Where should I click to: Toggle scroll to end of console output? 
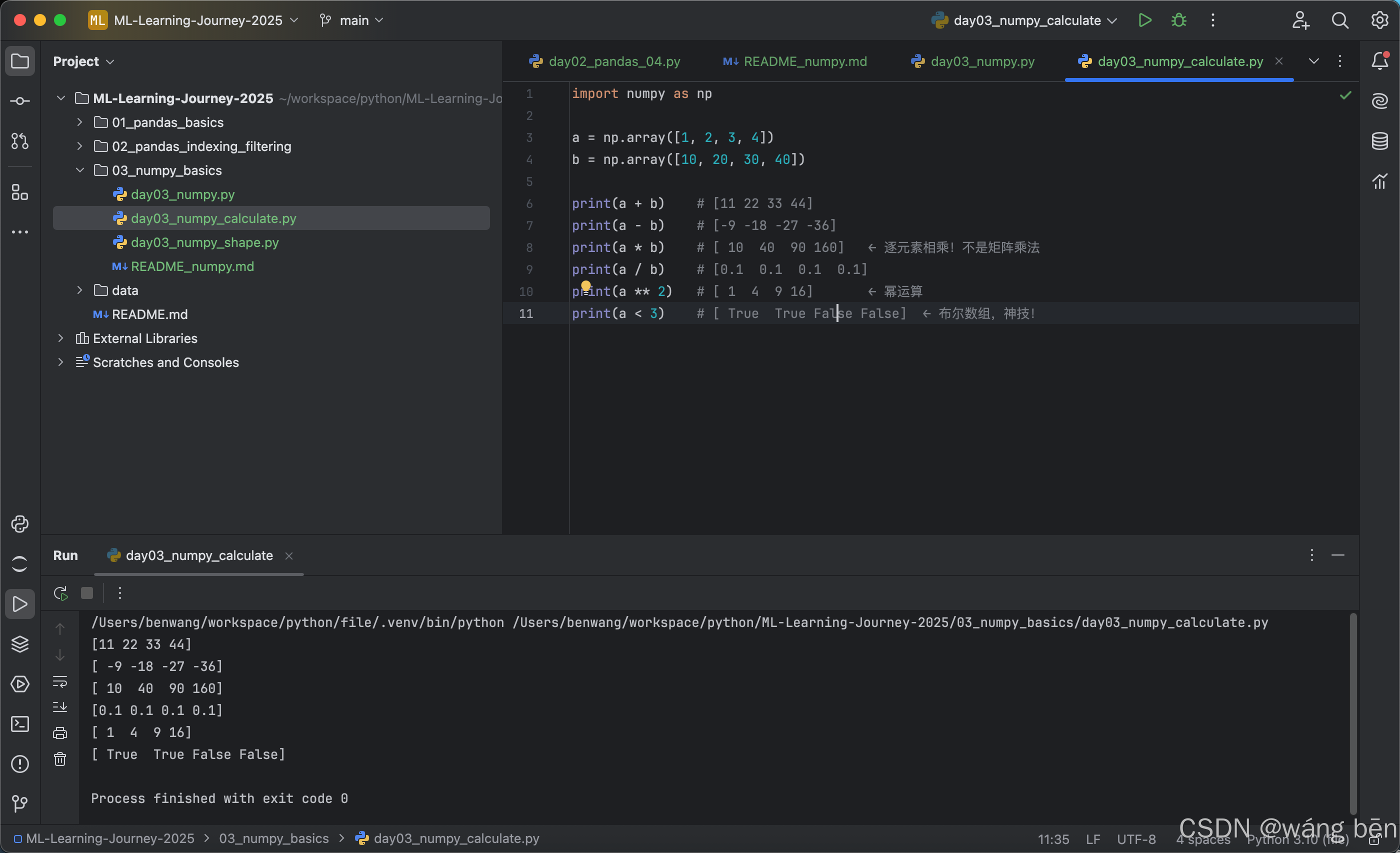[60, 707]
